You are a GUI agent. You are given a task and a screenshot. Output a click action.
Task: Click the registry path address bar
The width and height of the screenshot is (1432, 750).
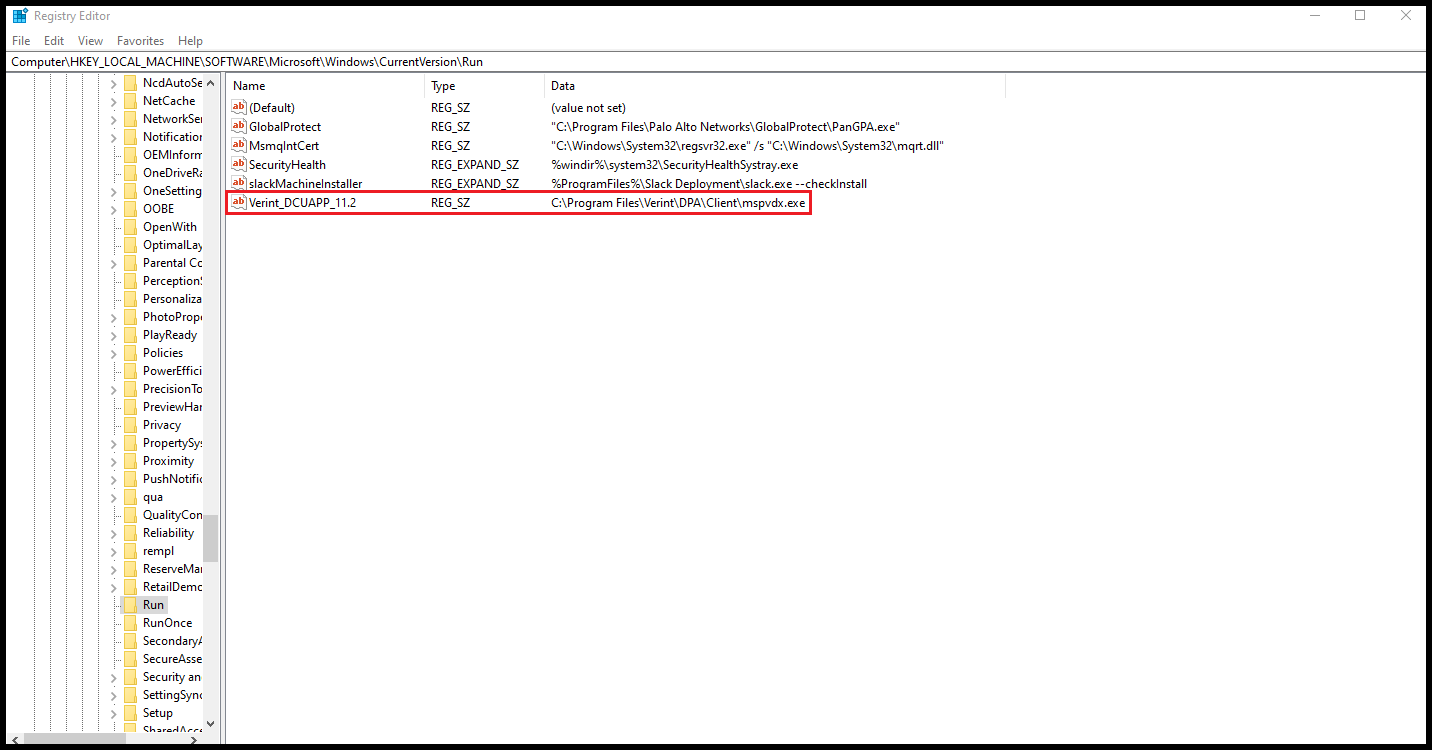click(x=716, y=62)
